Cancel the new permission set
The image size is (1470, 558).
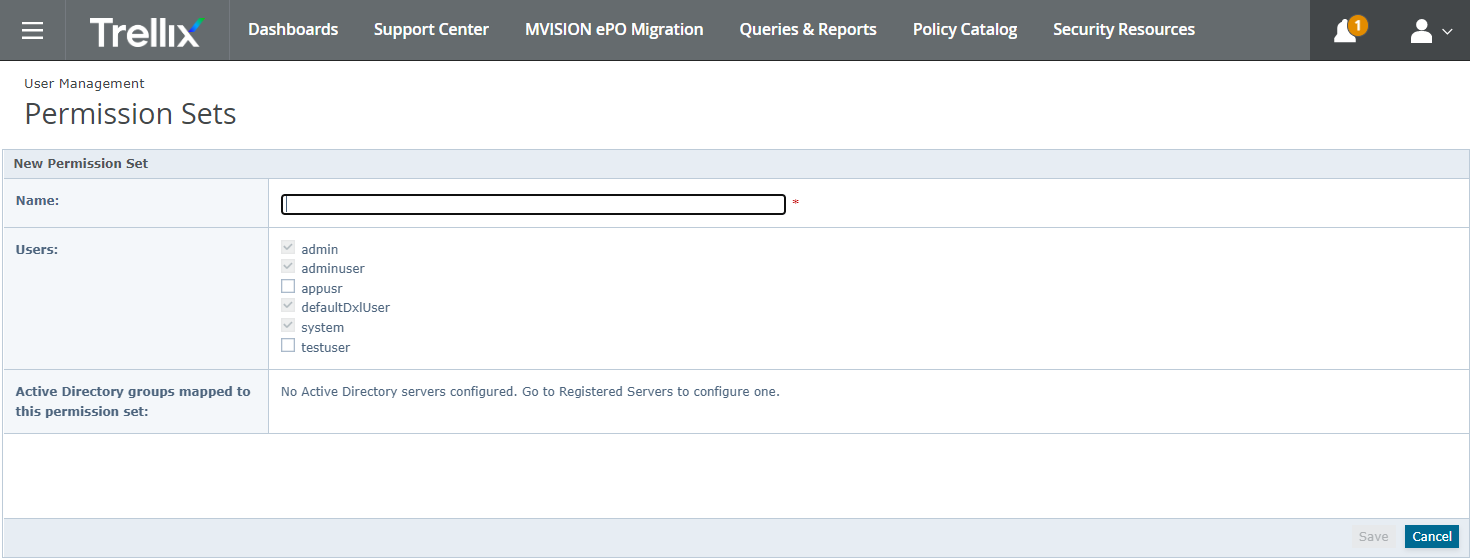(x=1432, y=537)
